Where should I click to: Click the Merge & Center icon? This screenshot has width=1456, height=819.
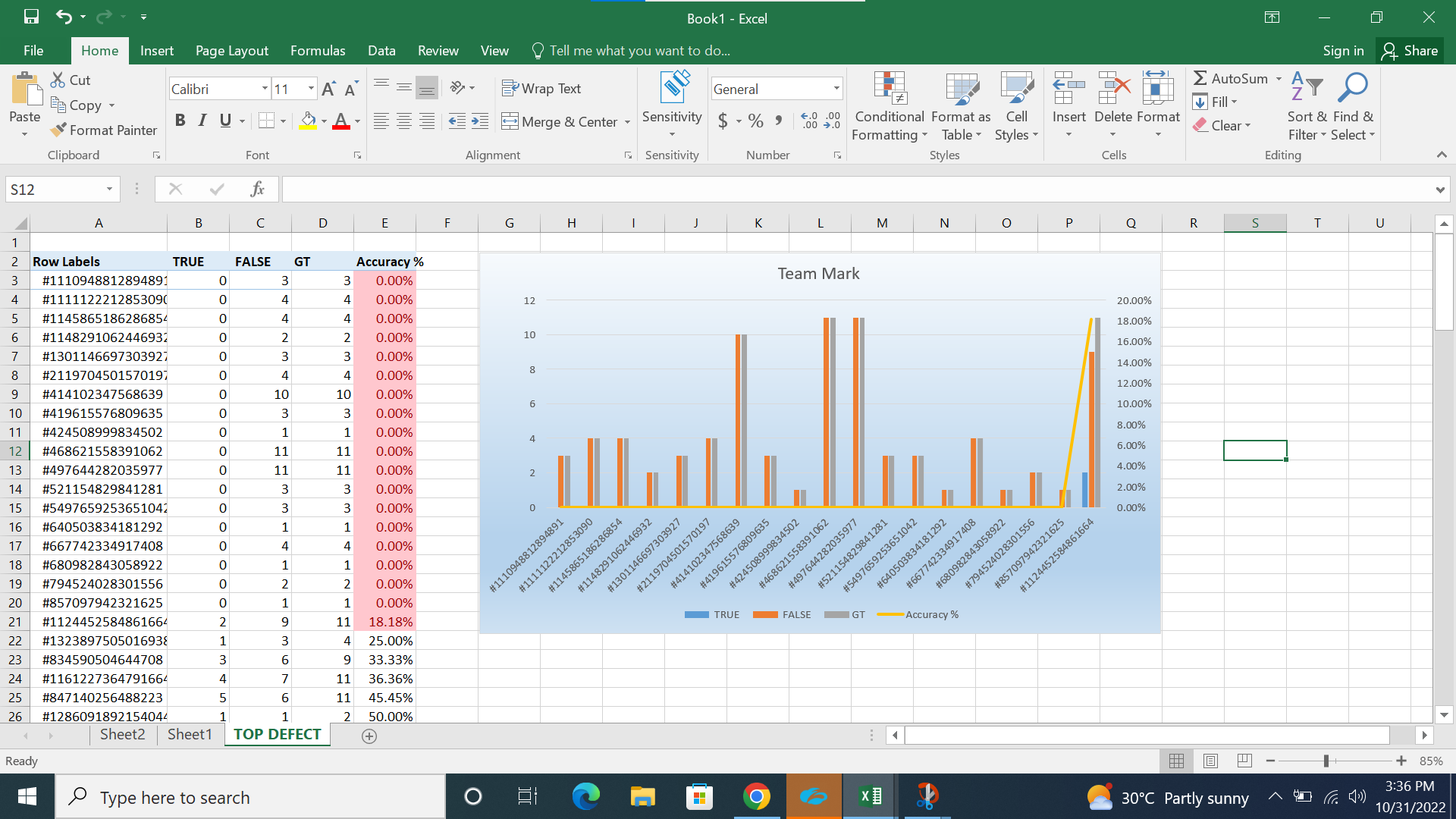[510, 121]
